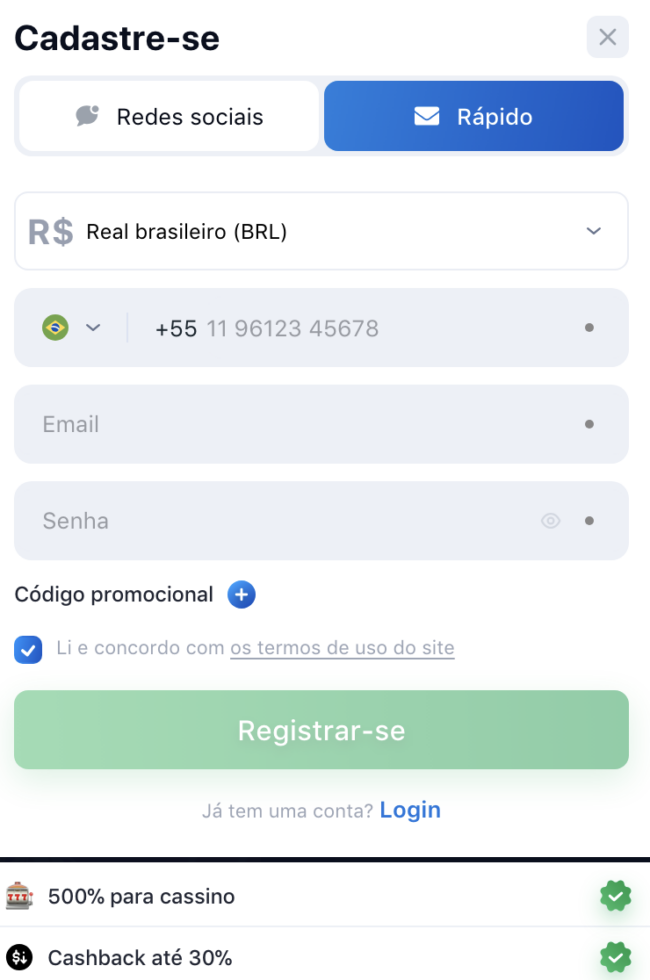This screenshot has width=650, height=980.
Task: Open the Real brasileiro currency dropdown
Action: [x=321, y=232]
